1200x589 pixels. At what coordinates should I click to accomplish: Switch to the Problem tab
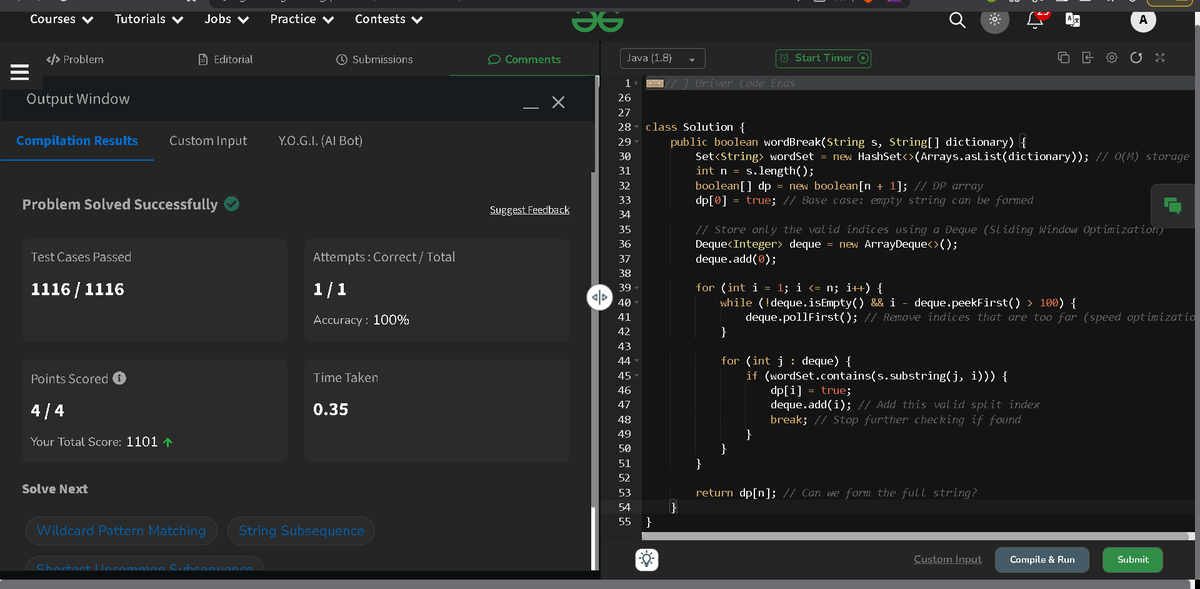pyautogui.click(x=75, y=60)
